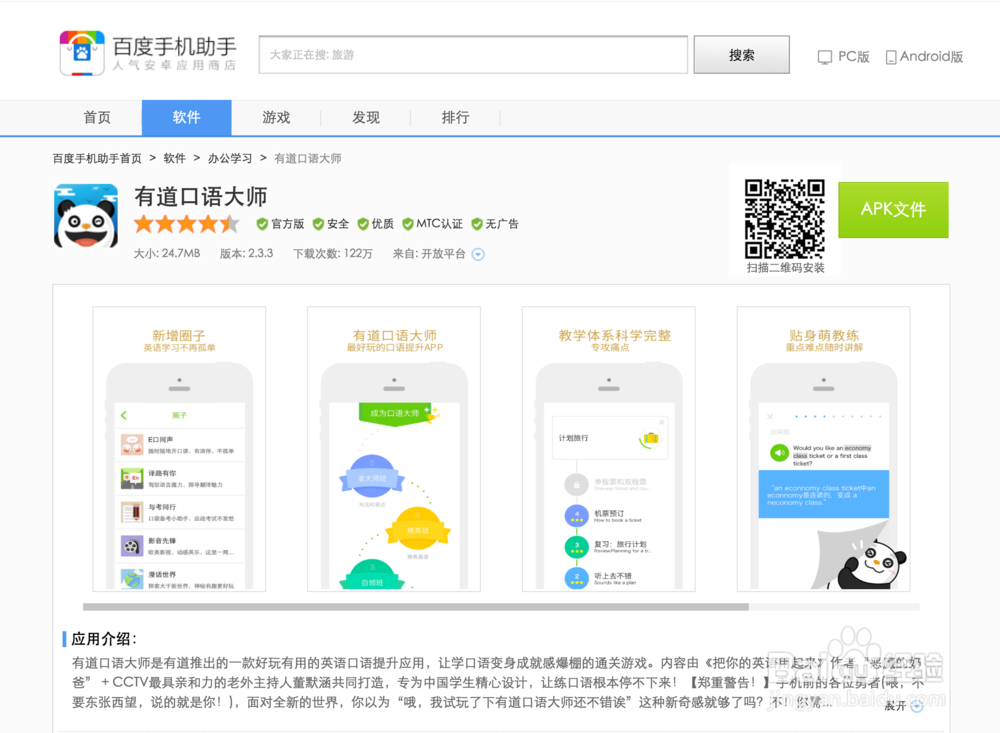Switch to the 游戏 tab
The height and width of the screenshot is (733, 1000).
pyautogui.click(x=276, y=117)
